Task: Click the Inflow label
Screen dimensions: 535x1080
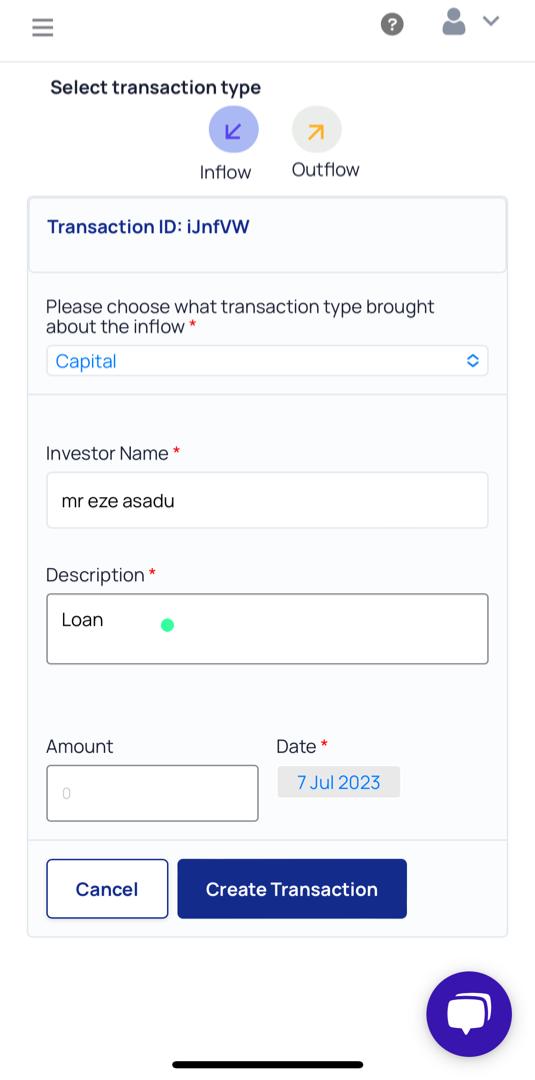Action: pyautogui.click(x=225, y=172)
